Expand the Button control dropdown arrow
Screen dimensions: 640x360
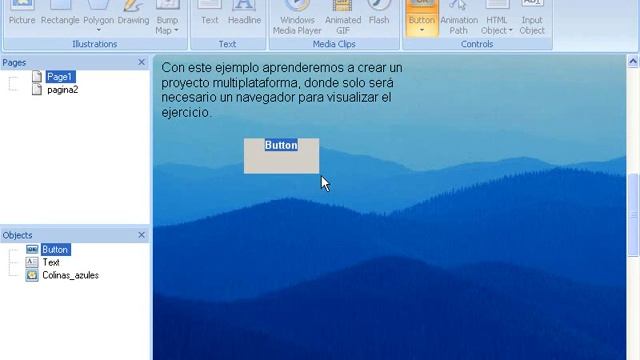tap(422, 30)
